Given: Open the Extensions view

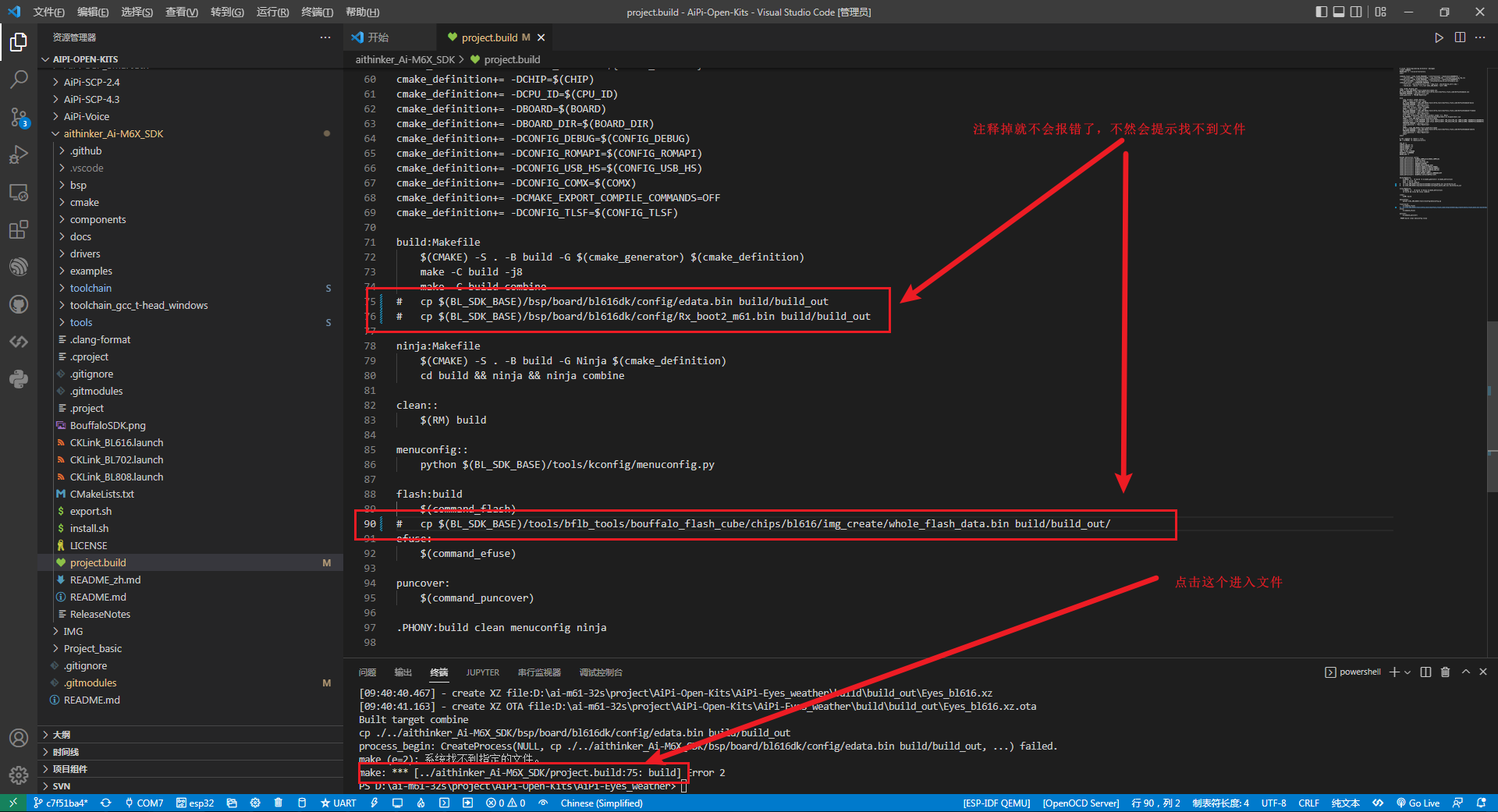Looking at the screenshot, I should click(19, 229).
